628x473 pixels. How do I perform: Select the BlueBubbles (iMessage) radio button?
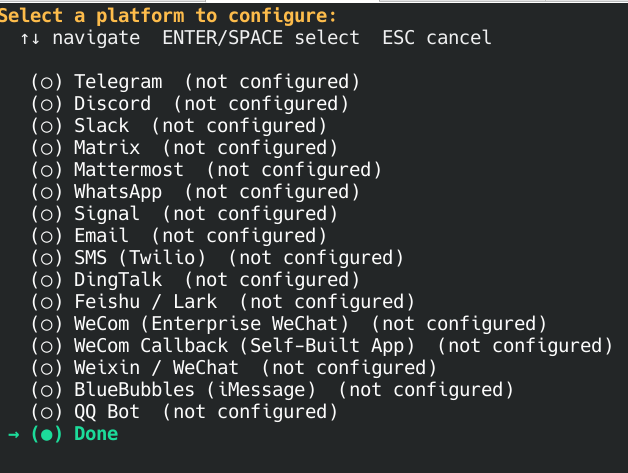coord(47,390)
